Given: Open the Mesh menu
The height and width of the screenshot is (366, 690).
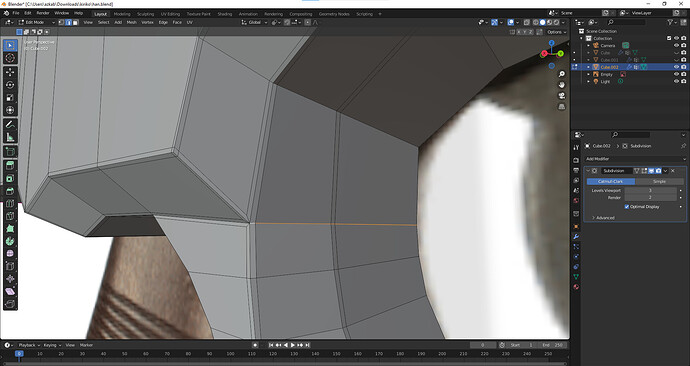Looking at the screenshot, I should [132, 22].
